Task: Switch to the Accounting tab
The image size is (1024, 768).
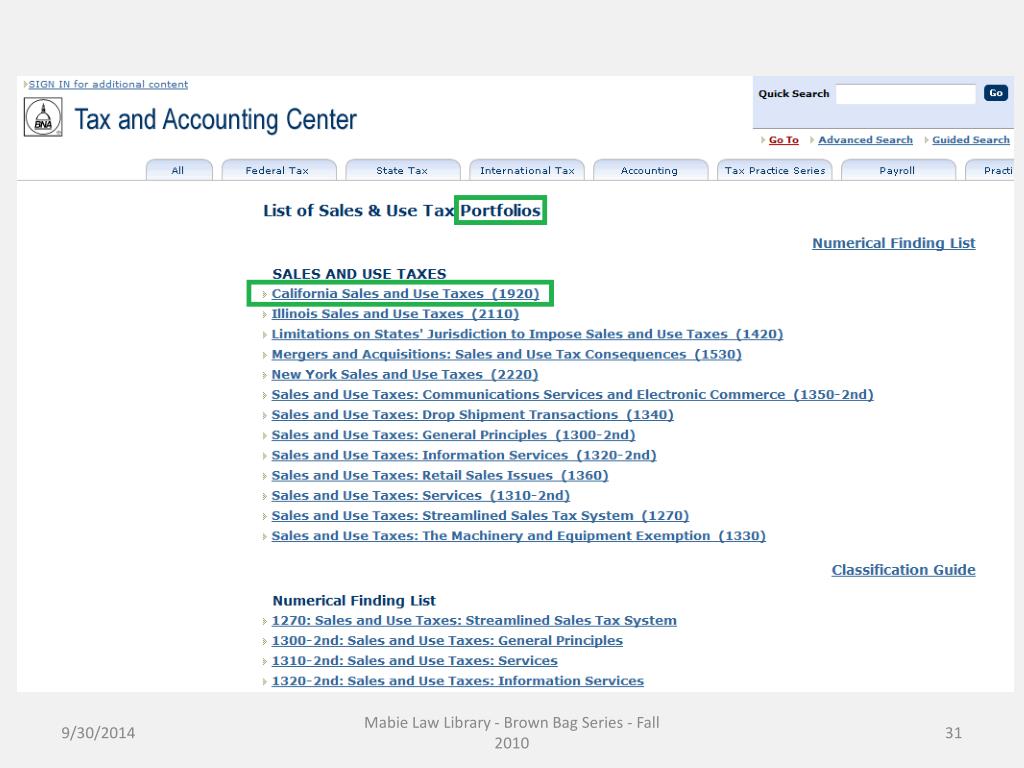Action: [650, 170]
